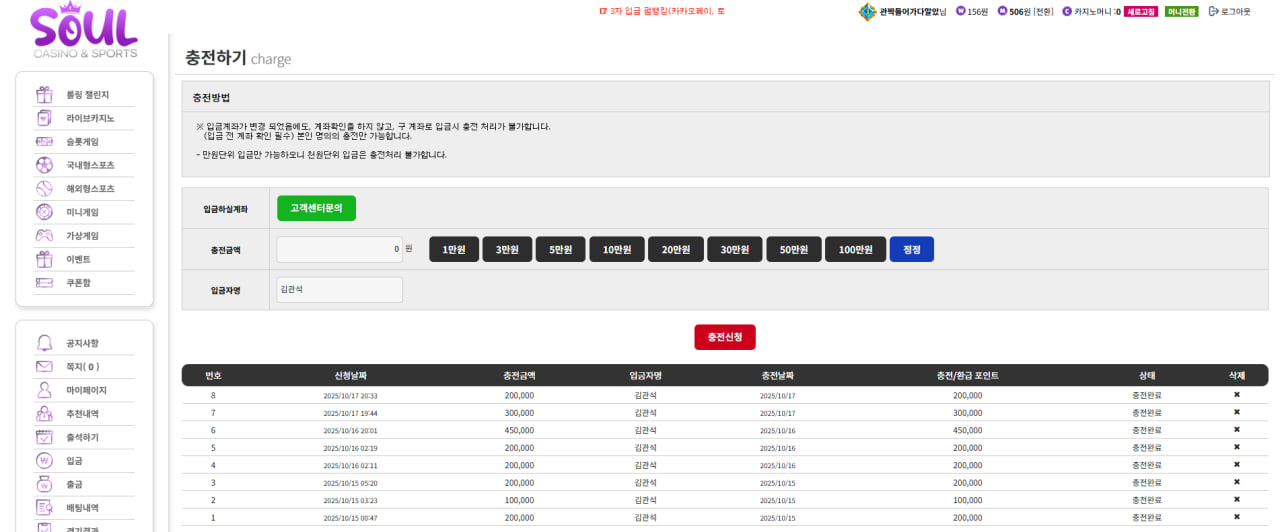The width and height of the screenshot is (1280, 532).
Task: Open 출석하기 menu item
Action: coord(82,437)
